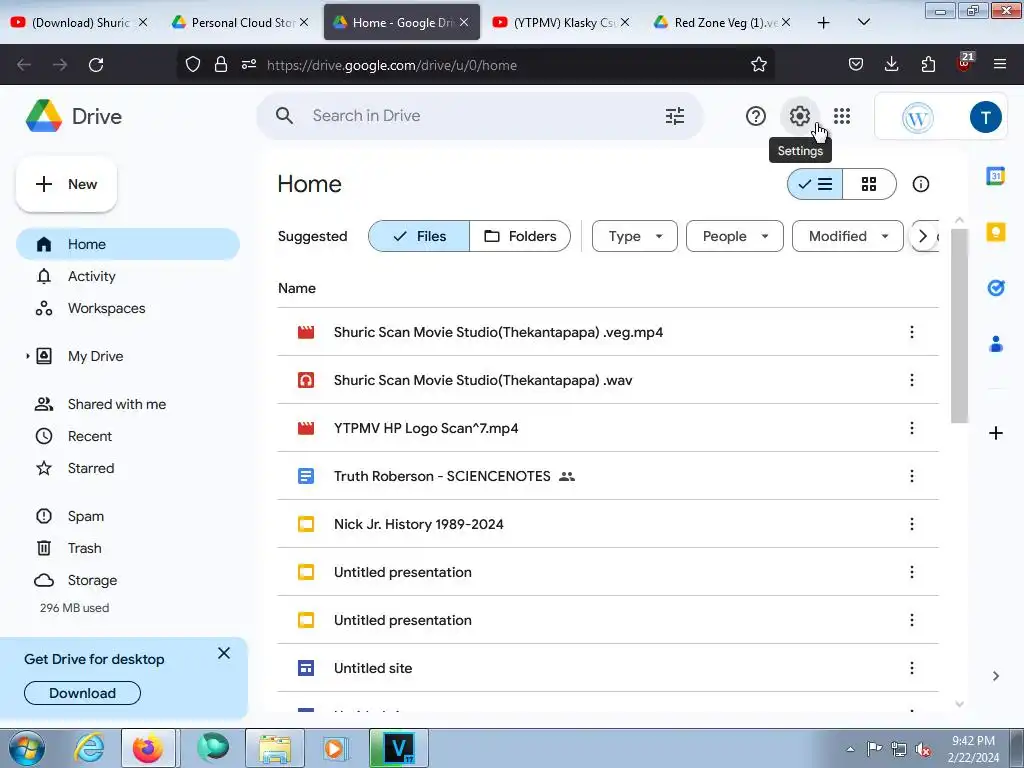Open more actions for Untitled site
This screenshot has height=768, width=1024.
(912, 668)
